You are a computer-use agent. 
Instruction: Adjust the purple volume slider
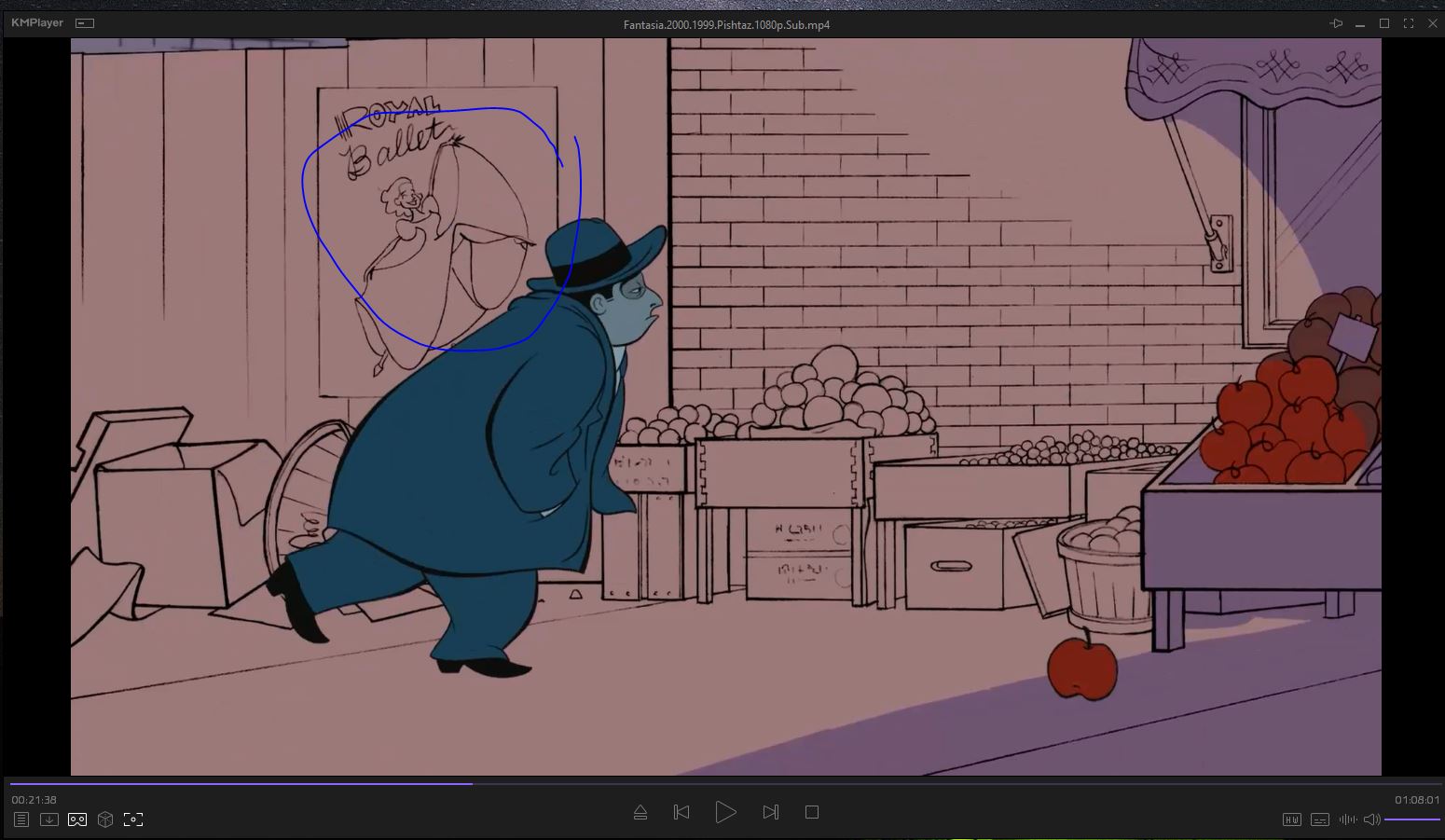click(1411, 819)
